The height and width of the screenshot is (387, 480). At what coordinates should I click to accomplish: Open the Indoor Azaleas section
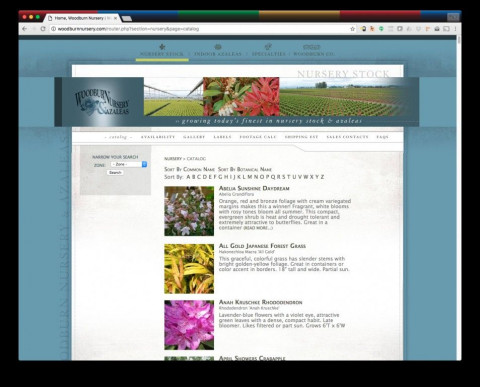click(218, 54)
